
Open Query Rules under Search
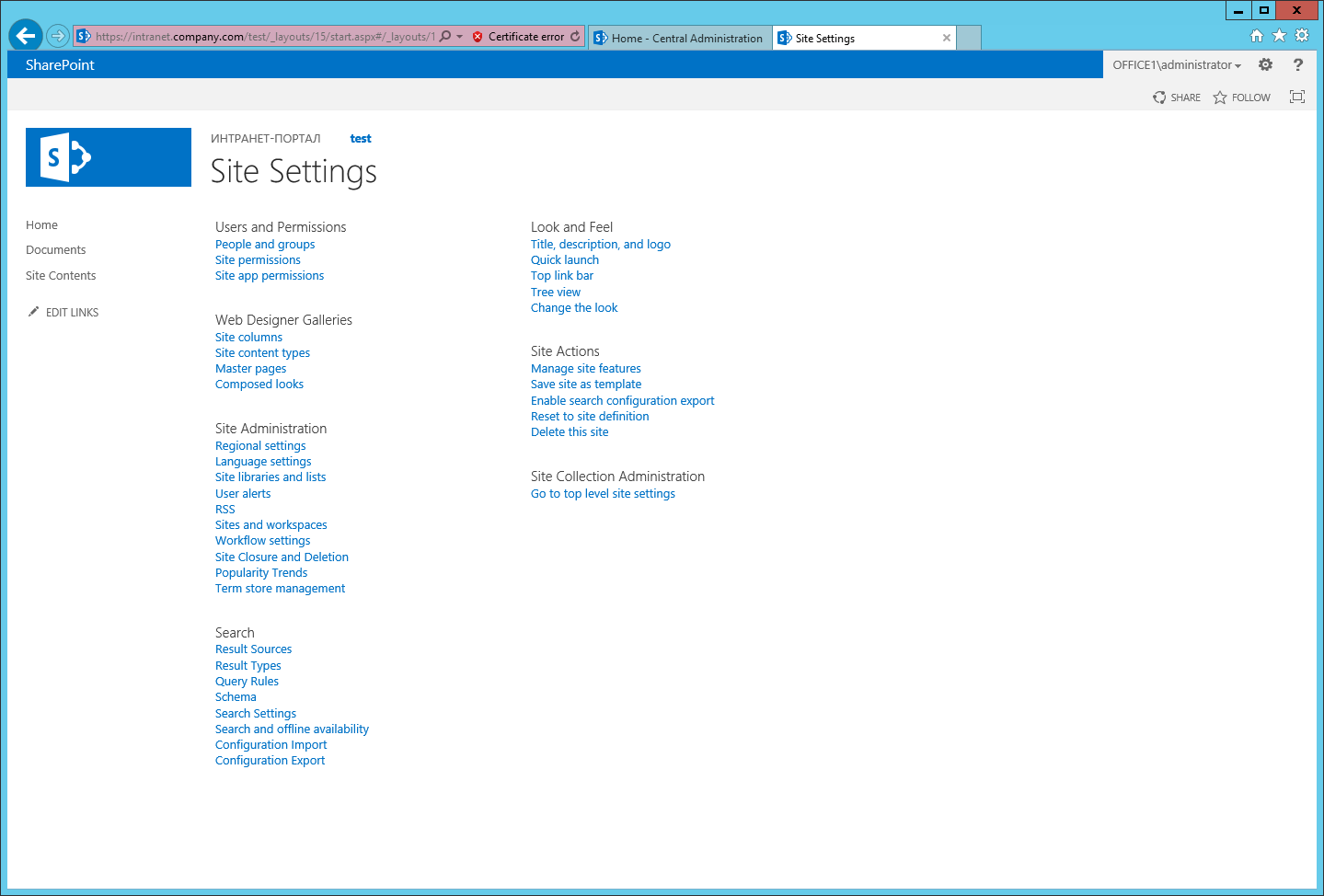pyautogui.click(x=247, y=682)
